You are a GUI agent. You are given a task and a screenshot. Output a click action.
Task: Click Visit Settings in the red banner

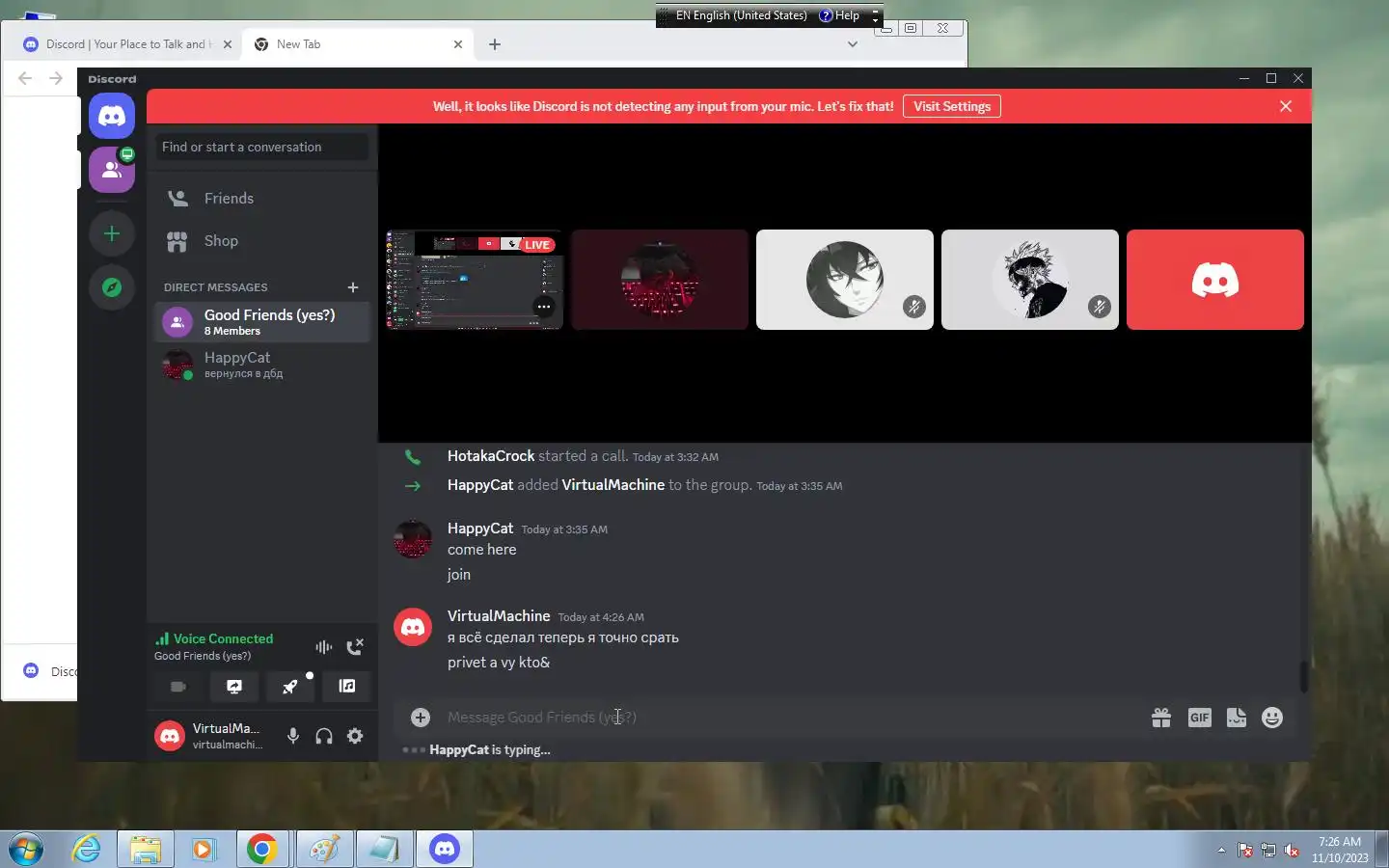click(952, 106)
